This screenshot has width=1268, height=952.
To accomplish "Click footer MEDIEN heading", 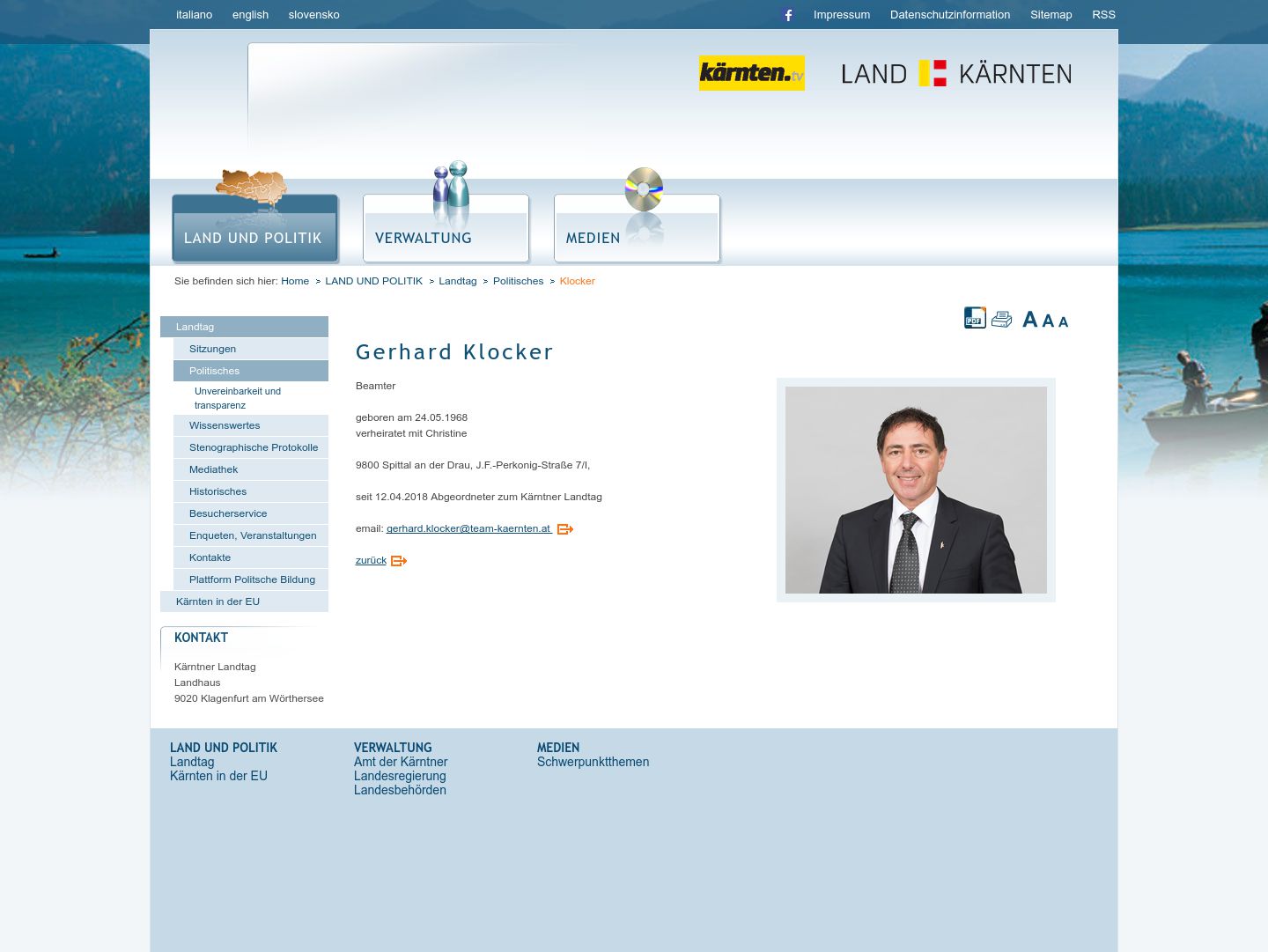I will click(558, 748).
